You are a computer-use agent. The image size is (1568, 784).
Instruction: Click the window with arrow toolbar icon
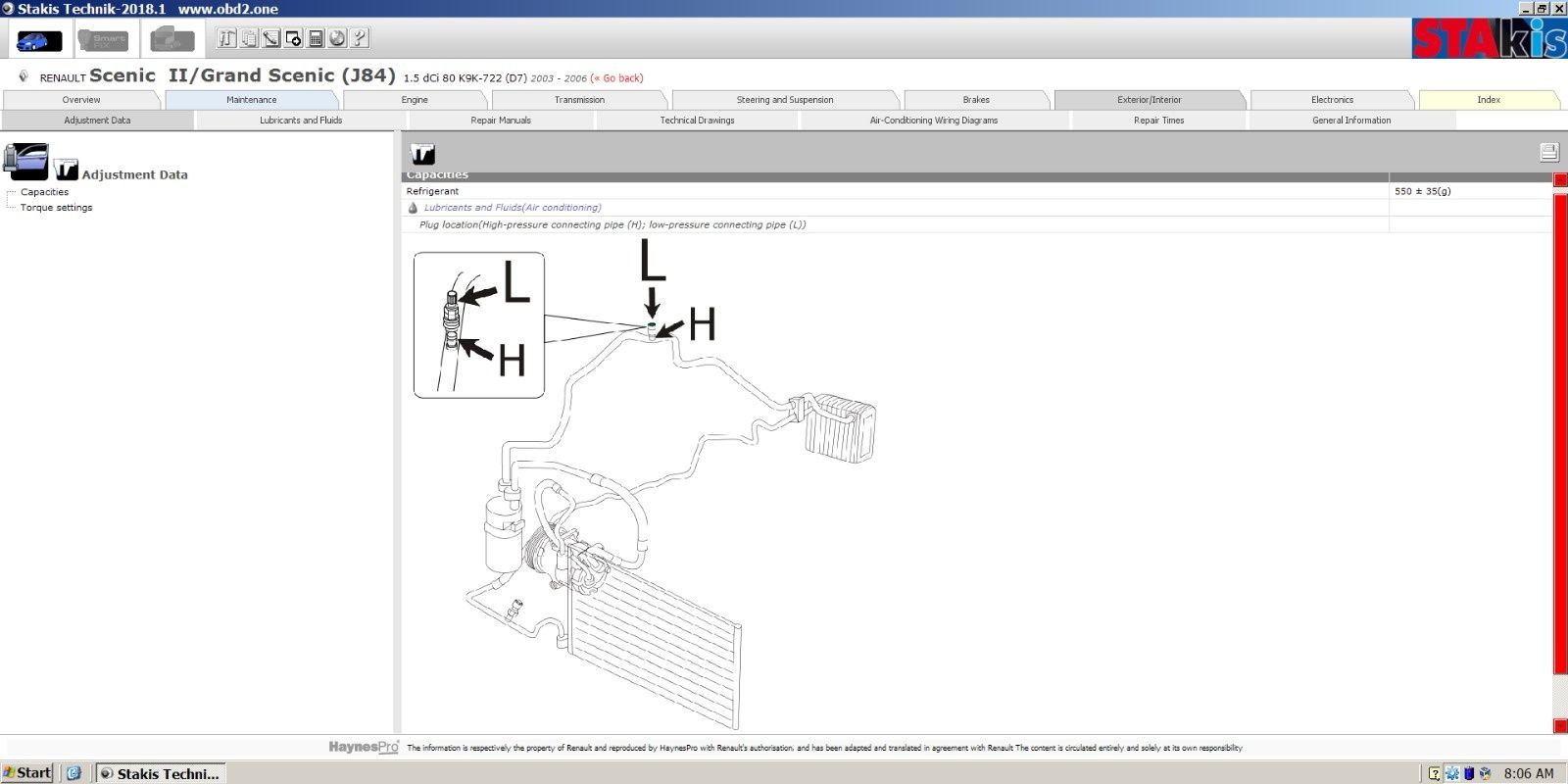tap(293, 38)
